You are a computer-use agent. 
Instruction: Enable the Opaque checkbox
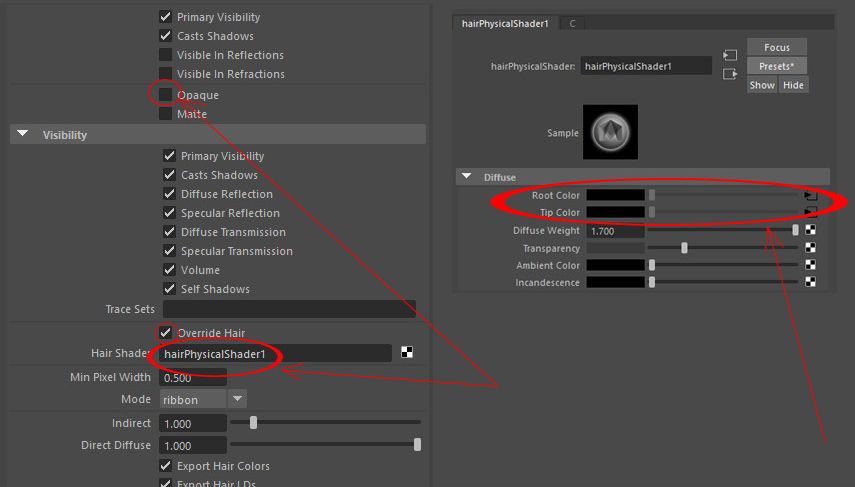pos(165,94)
